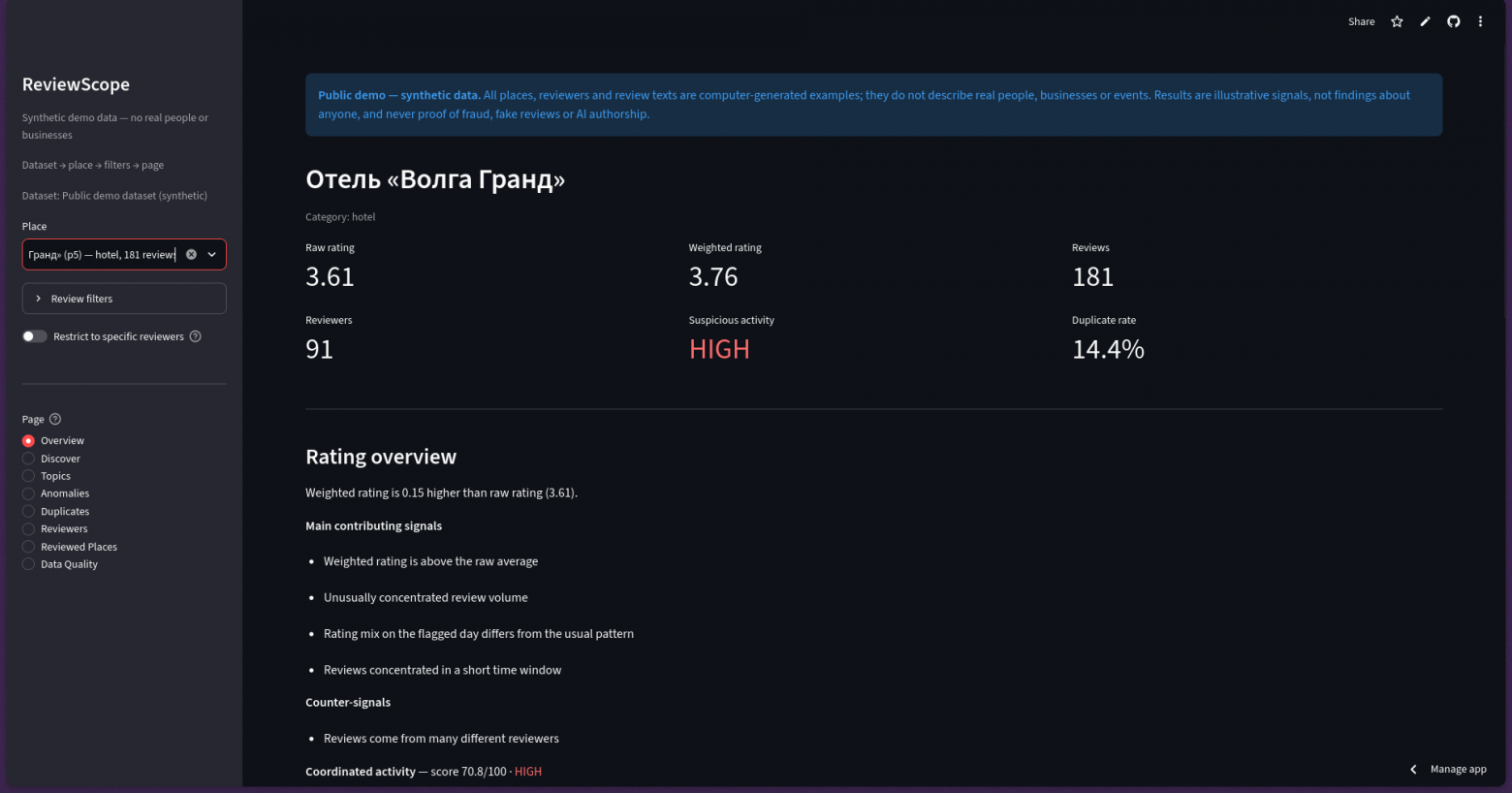Click the suspicious activity HIGH value
This screenshot has height=793, width=1512.
(x=719, y=349)
